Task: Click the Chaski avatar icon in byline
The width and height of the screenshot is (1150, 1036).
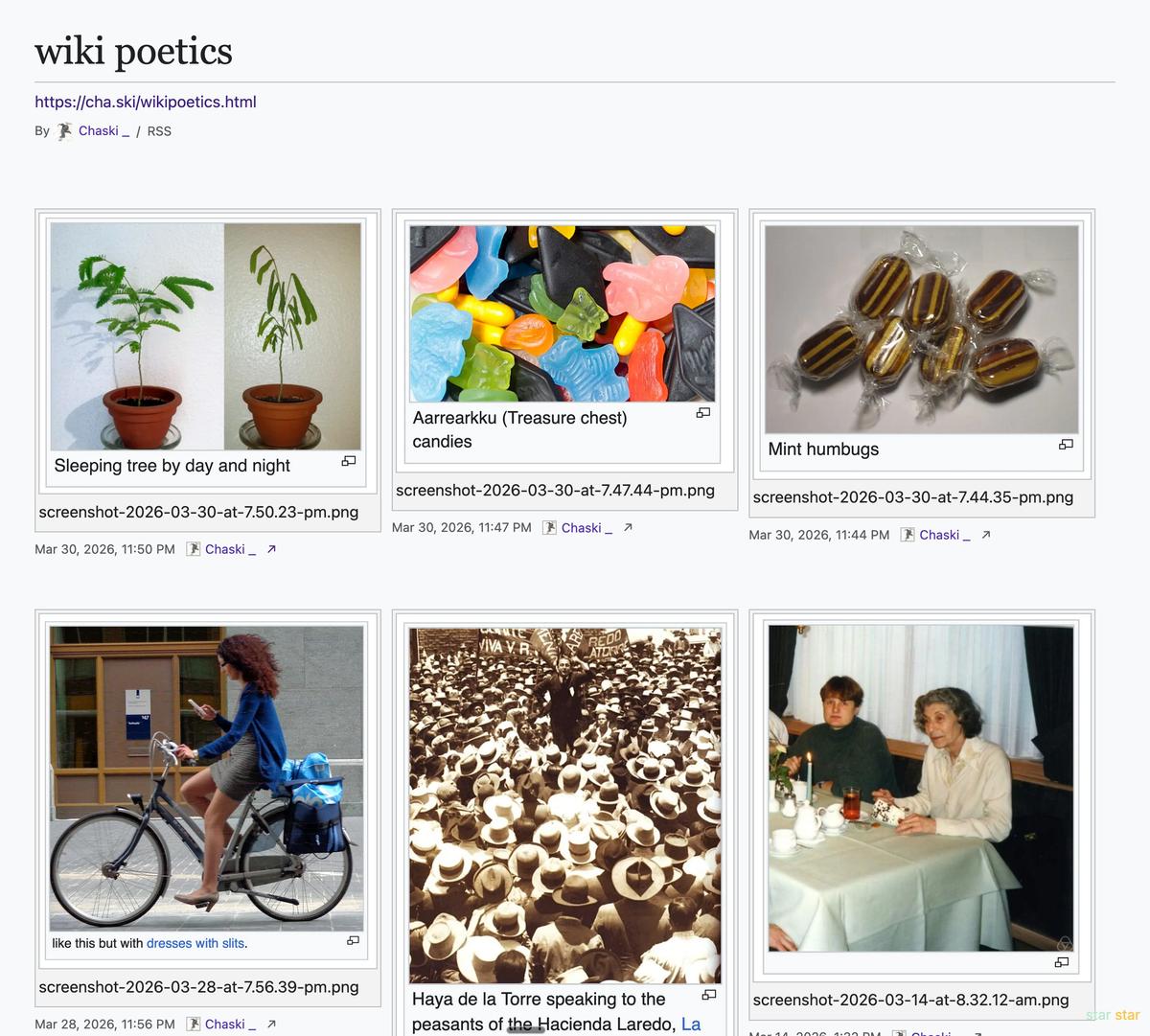Action: click(64, 131)
